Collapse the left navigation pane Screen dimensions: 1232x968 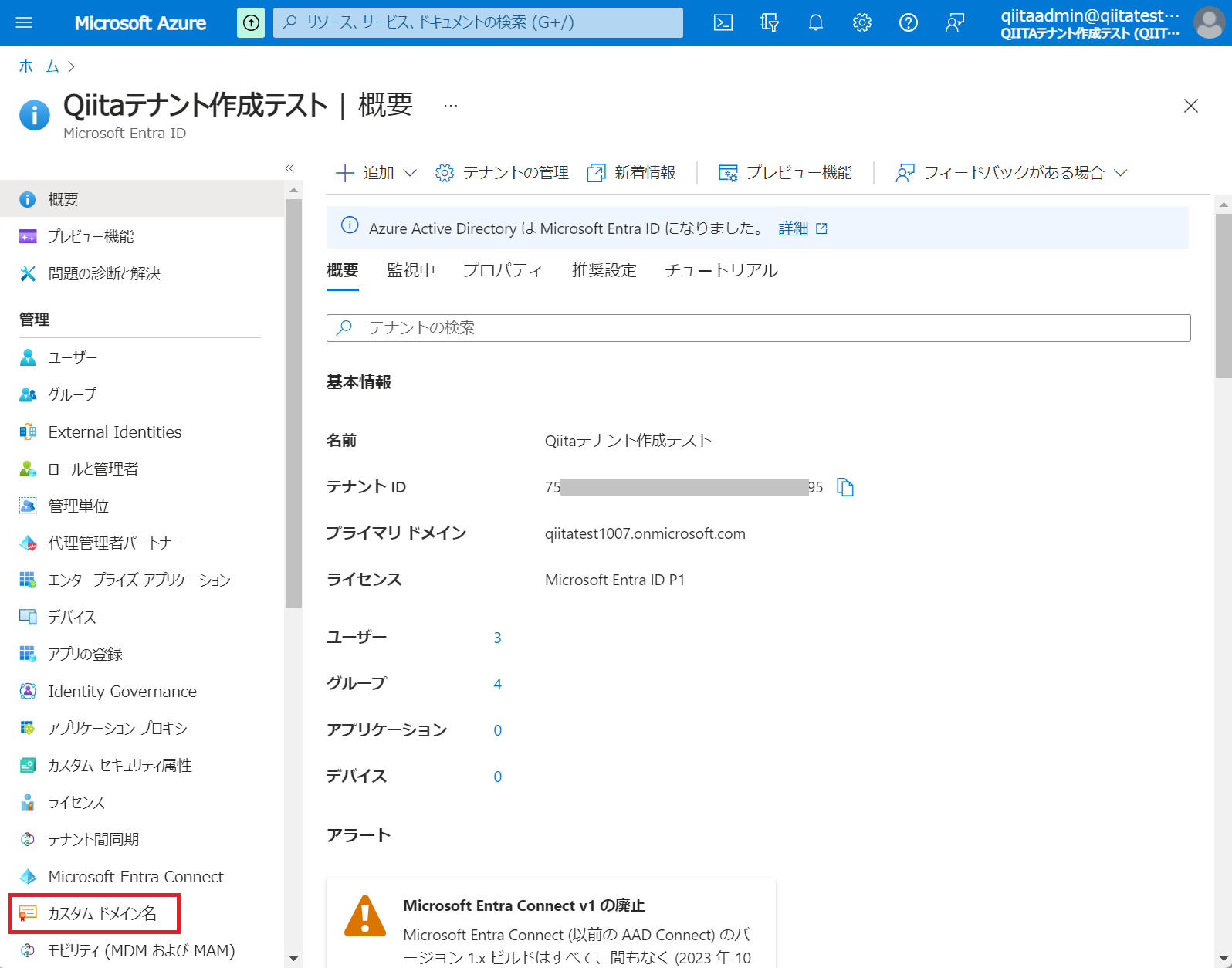click(x=289, y=168)
